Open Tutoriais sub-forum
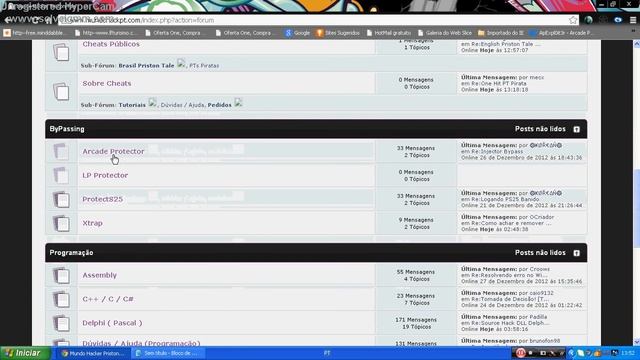Viewport: 640px width, 360px height. (132, 105)
